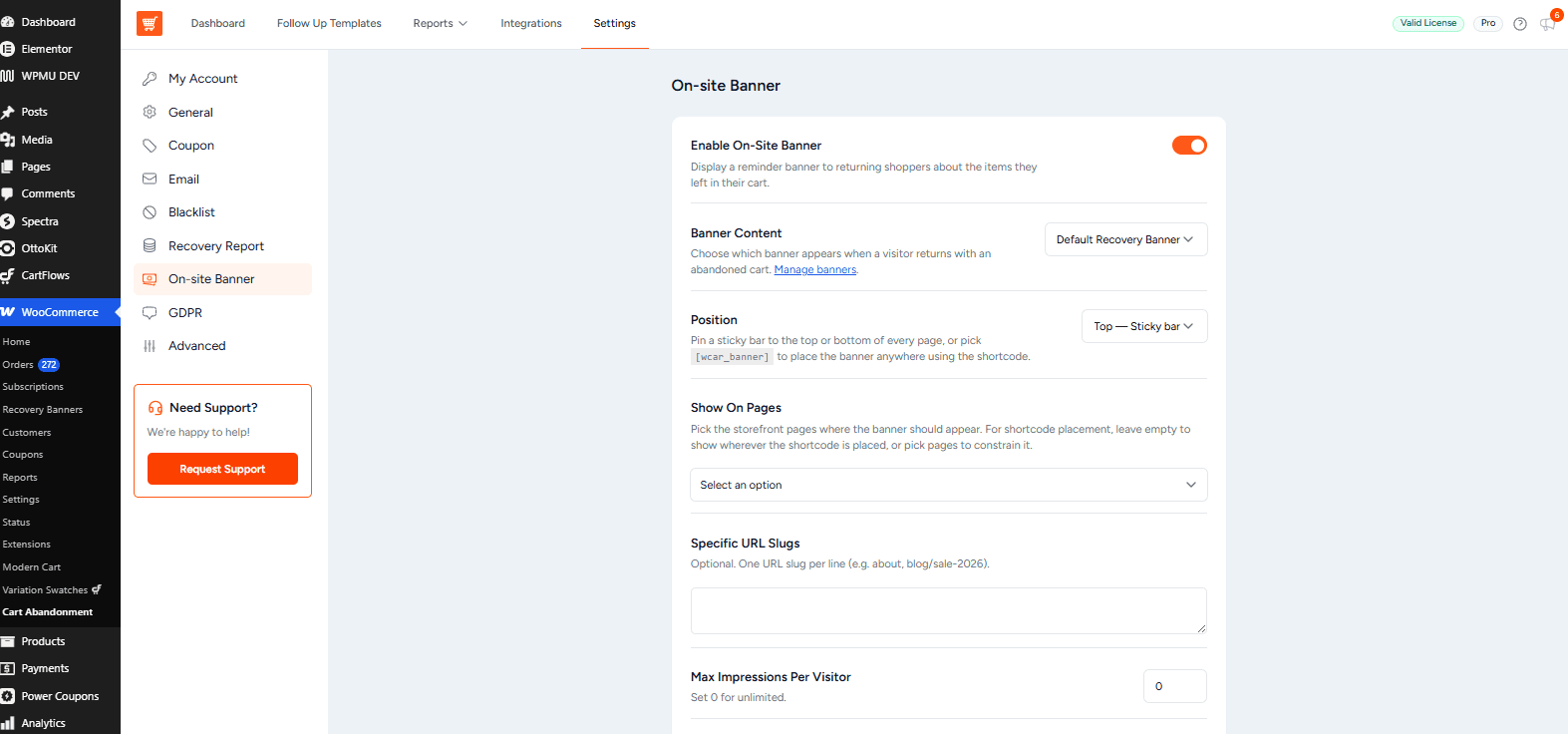Click the Max Impressions Per Visitor number field

click(1175, 686)
